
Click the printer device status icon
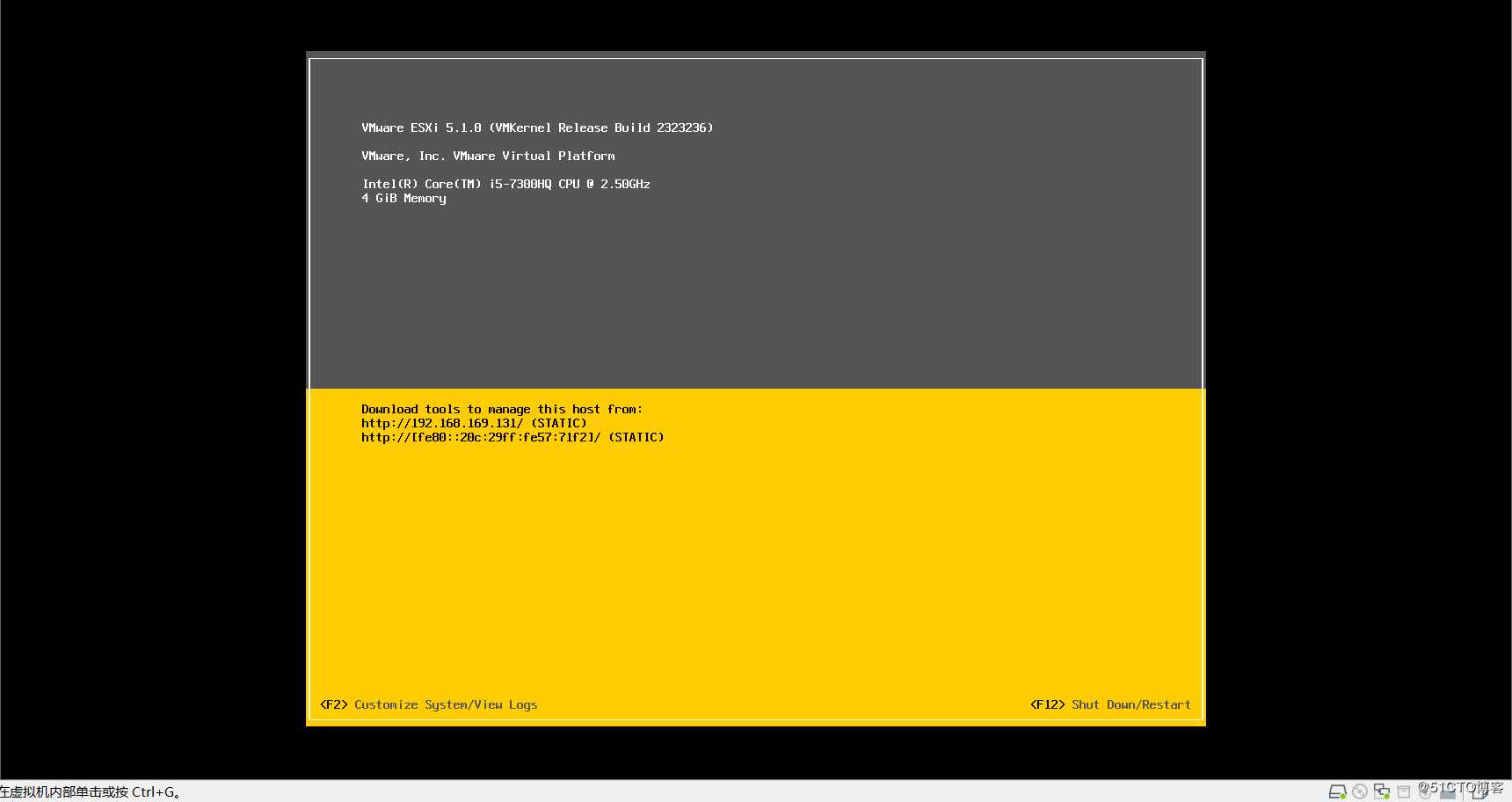[1404, 792]
